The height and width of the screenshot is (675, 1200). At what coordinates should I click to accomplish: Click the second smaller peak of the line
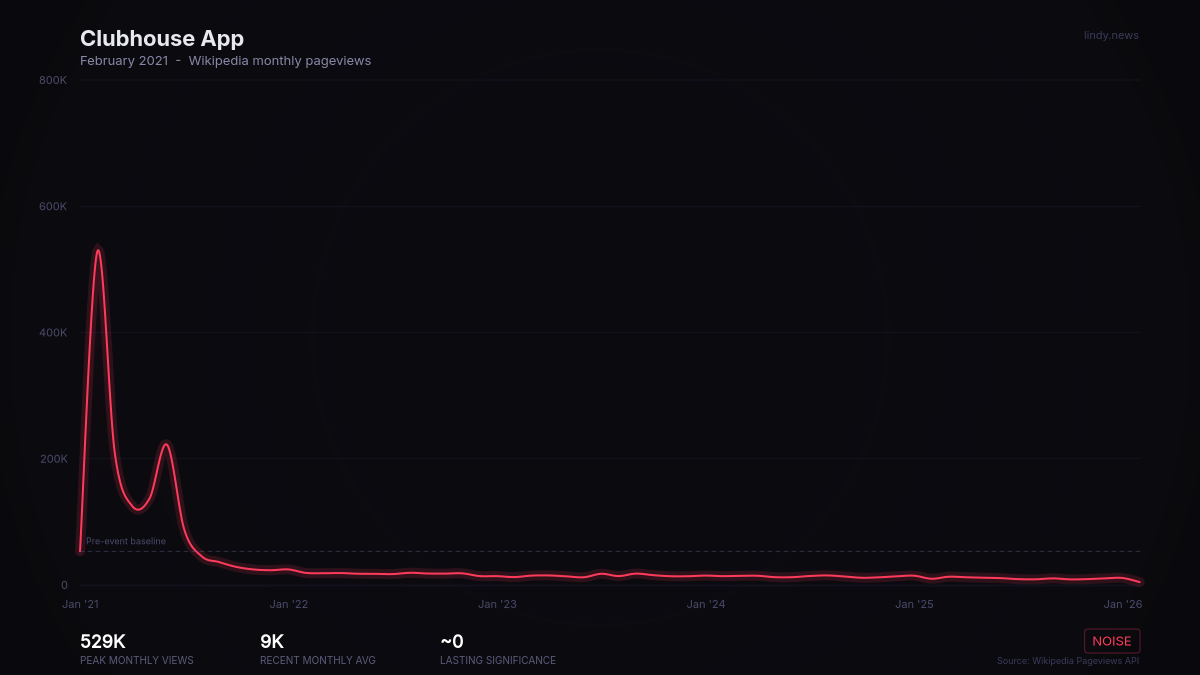167,444
